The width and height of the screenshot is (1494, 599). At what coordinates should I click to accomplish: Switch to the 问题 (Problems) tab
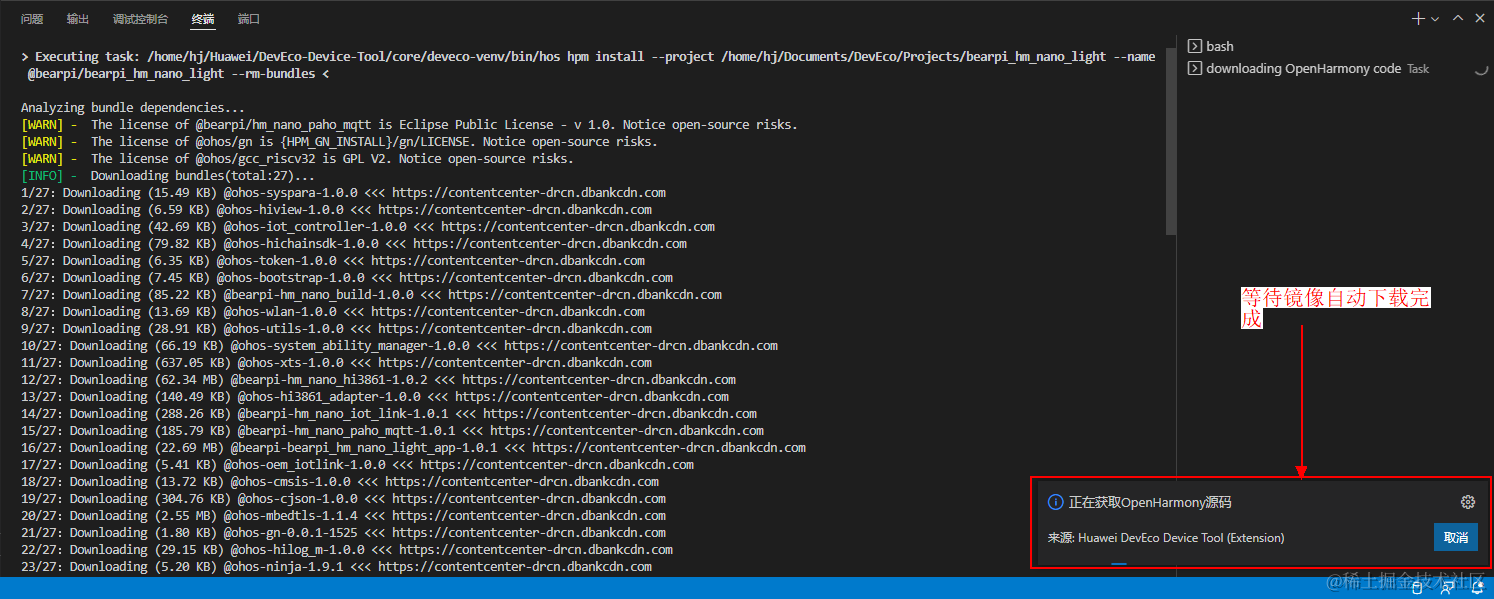pyautogui.click(x=32, y=19)
